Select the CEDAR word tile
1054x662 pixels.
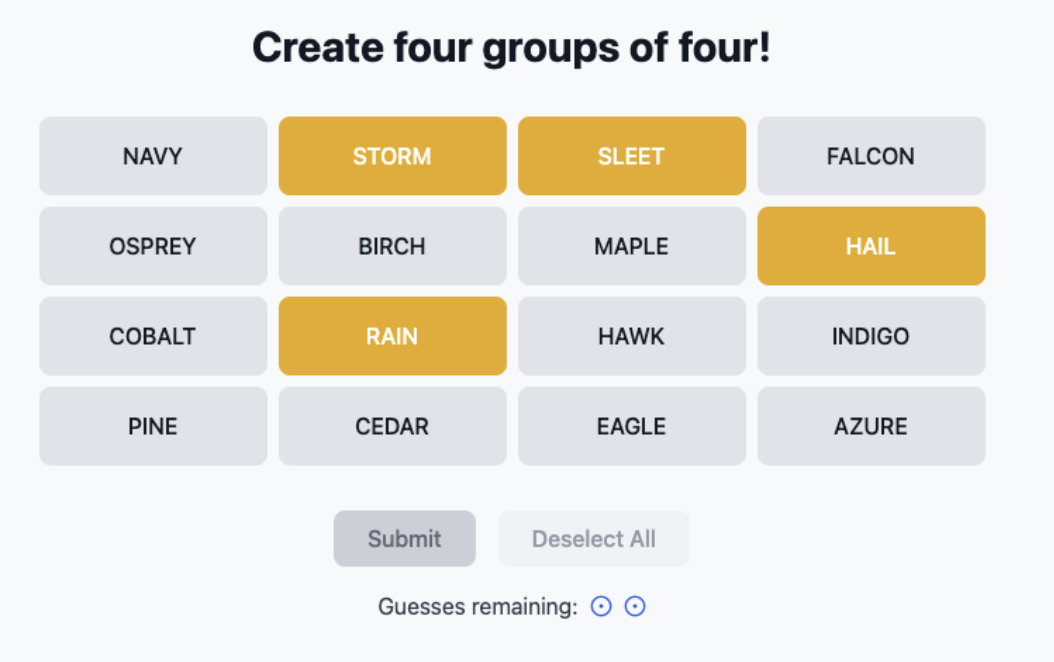point(393,426)
